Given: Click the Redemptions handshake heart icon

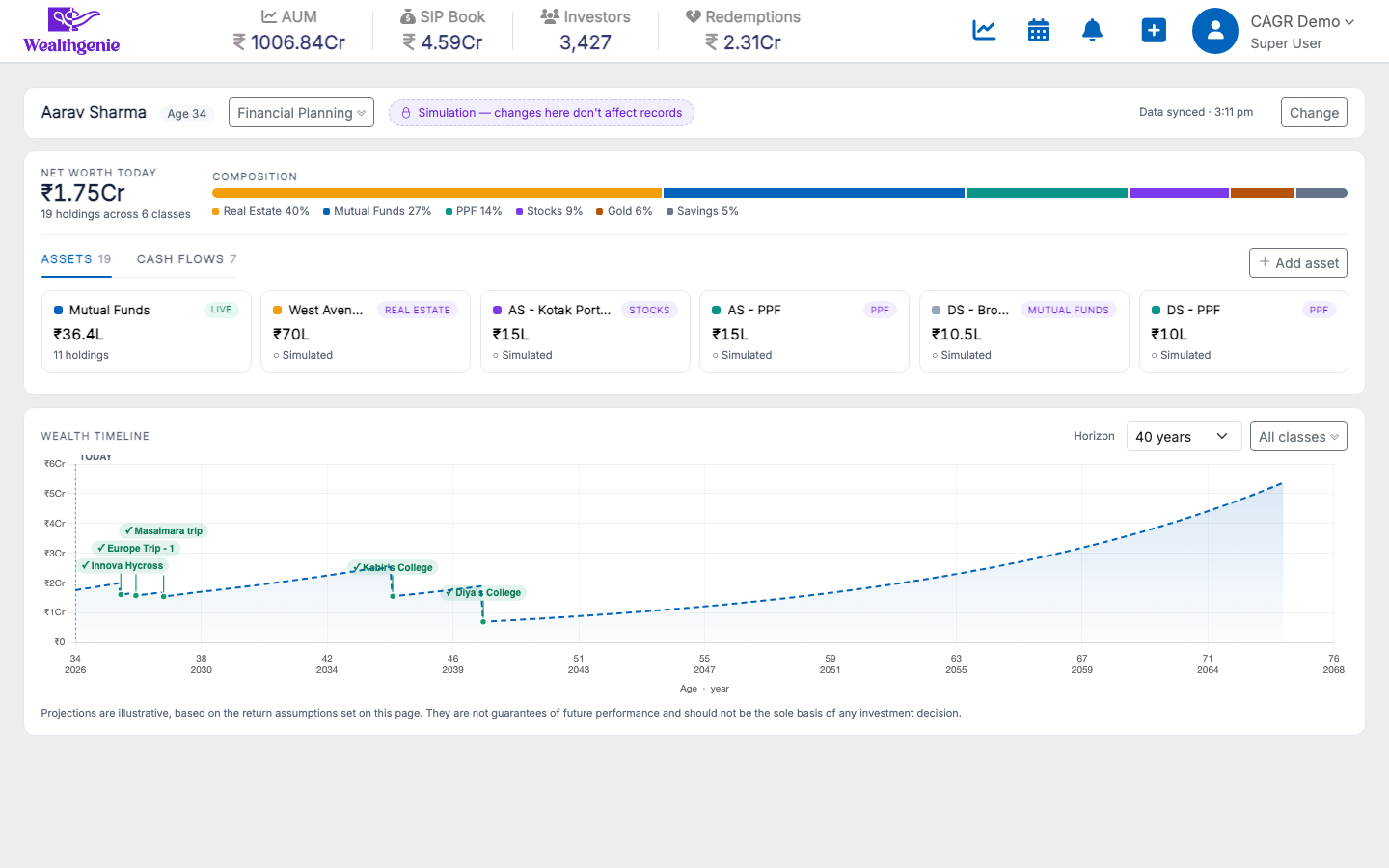Looking at the screenshot, I should point(693,16).
